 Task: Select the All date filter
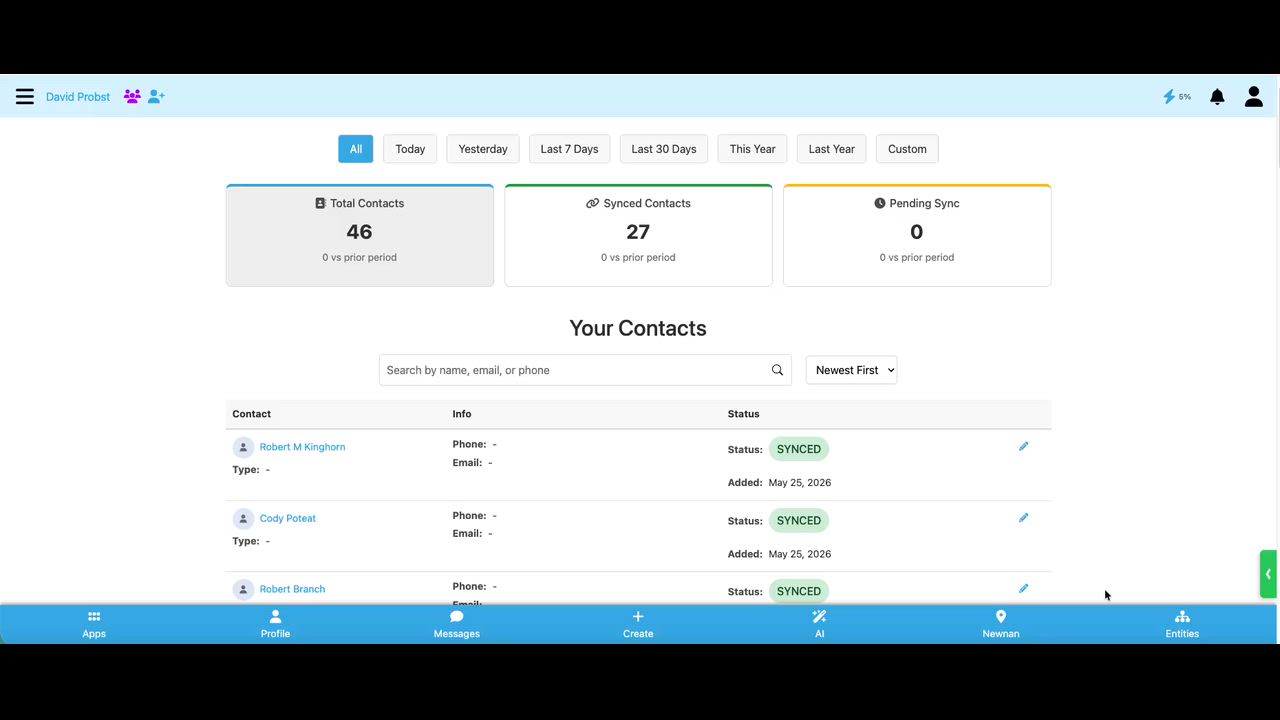356,149
